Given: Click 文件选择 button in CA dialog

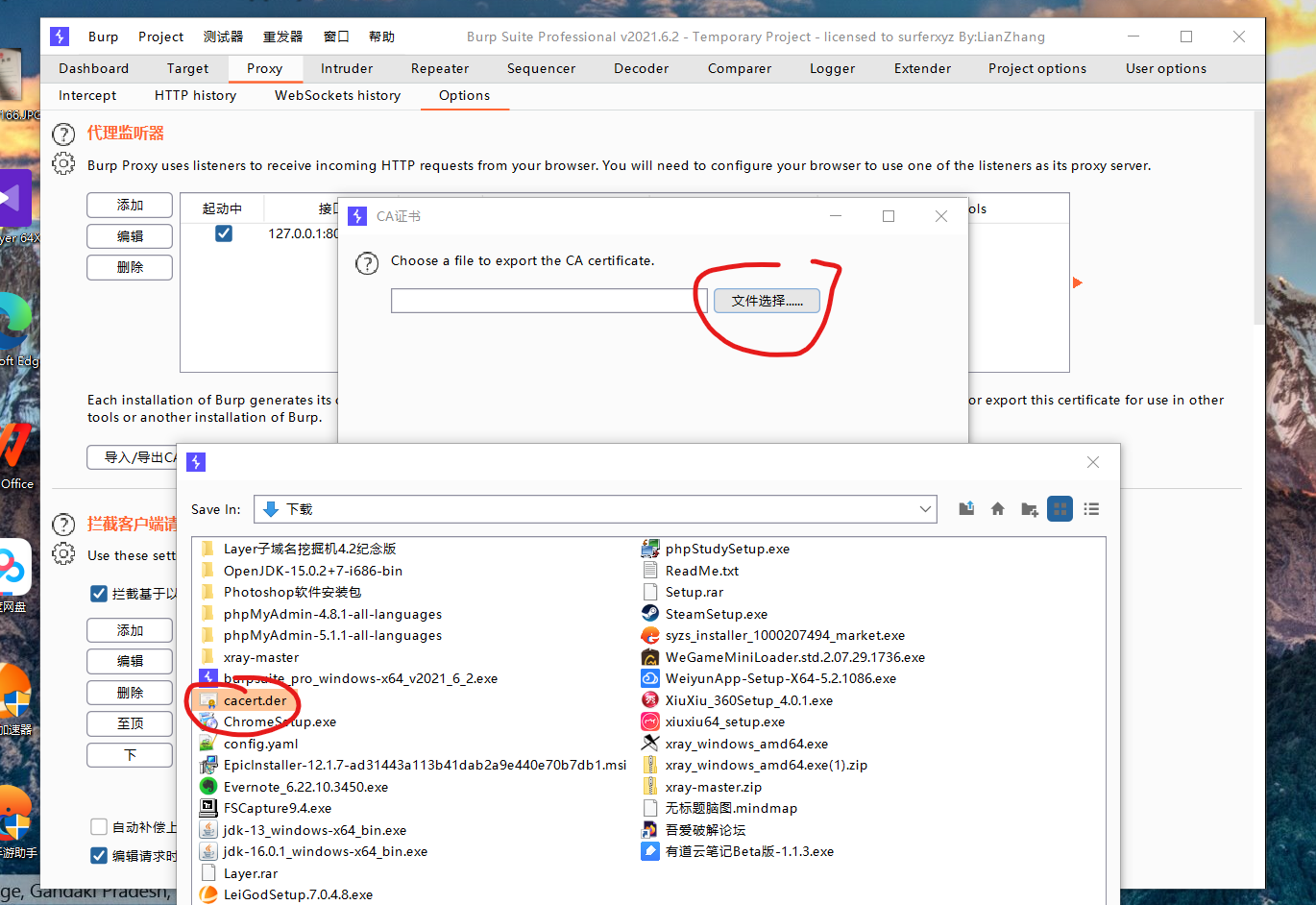Looking at the screenshot, I should [x=767, y=301].
